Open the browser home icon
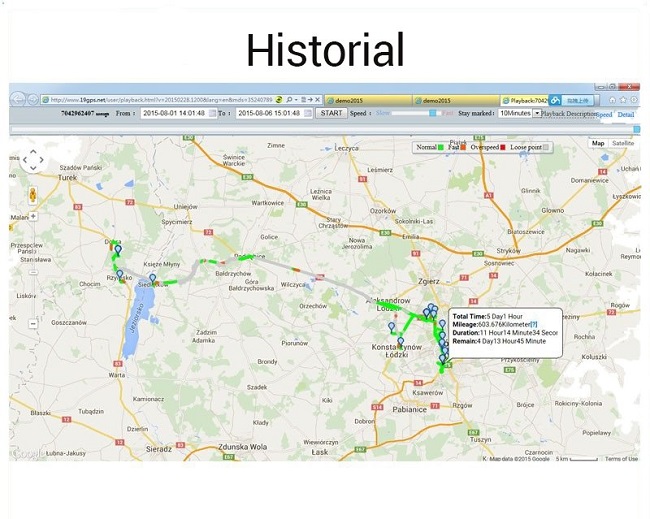Image resolution: width=650 pixels, height=519 pixels. [x=612, y=100]
